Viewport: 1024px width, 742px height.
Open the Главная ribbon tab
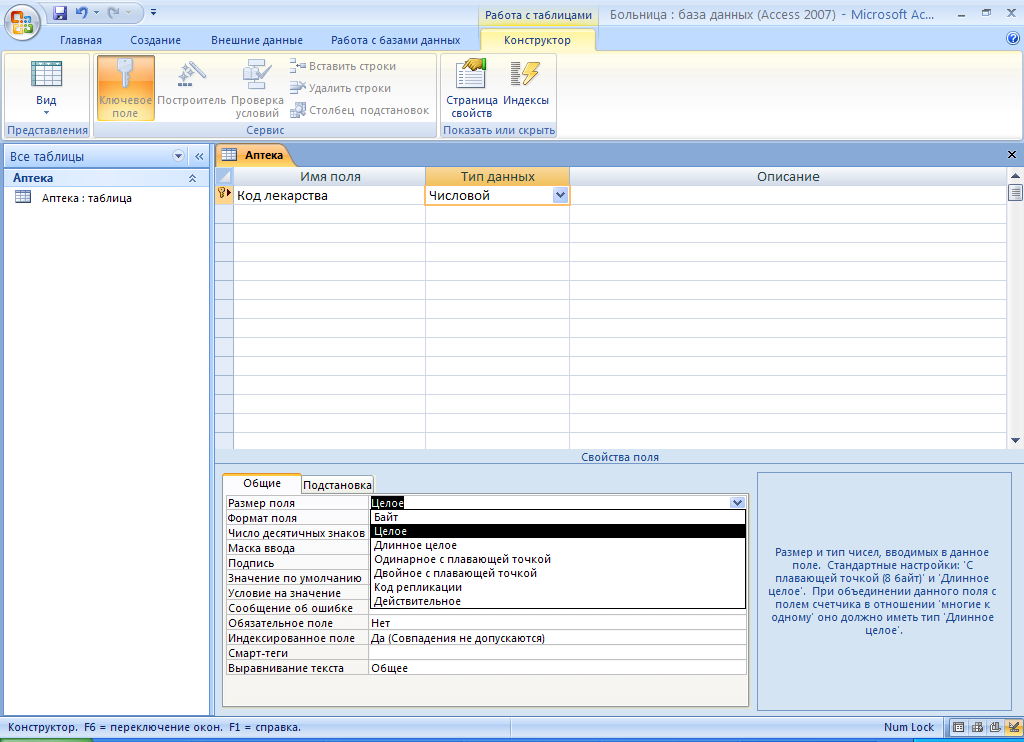(81, 40)
